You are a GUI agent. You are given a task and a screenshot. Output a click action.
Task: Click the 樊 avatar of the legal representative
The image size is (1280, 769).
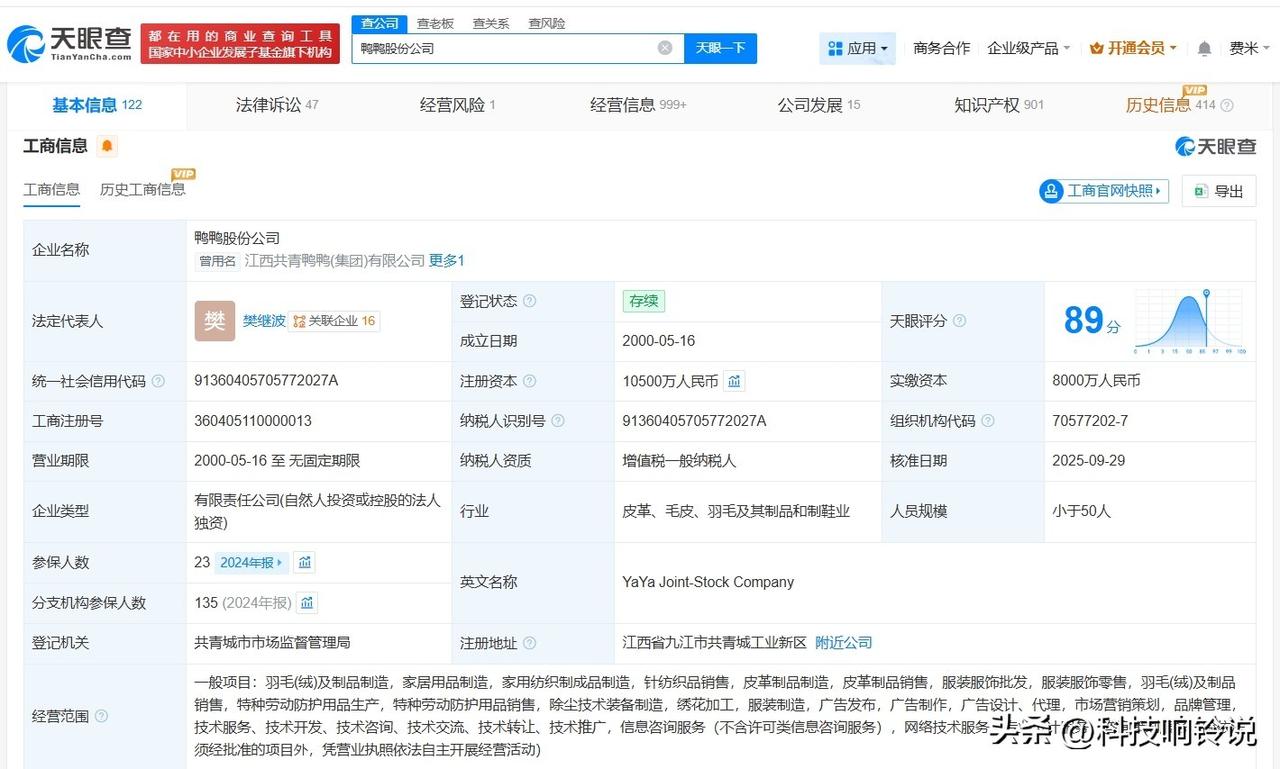(x=214, y=321)
